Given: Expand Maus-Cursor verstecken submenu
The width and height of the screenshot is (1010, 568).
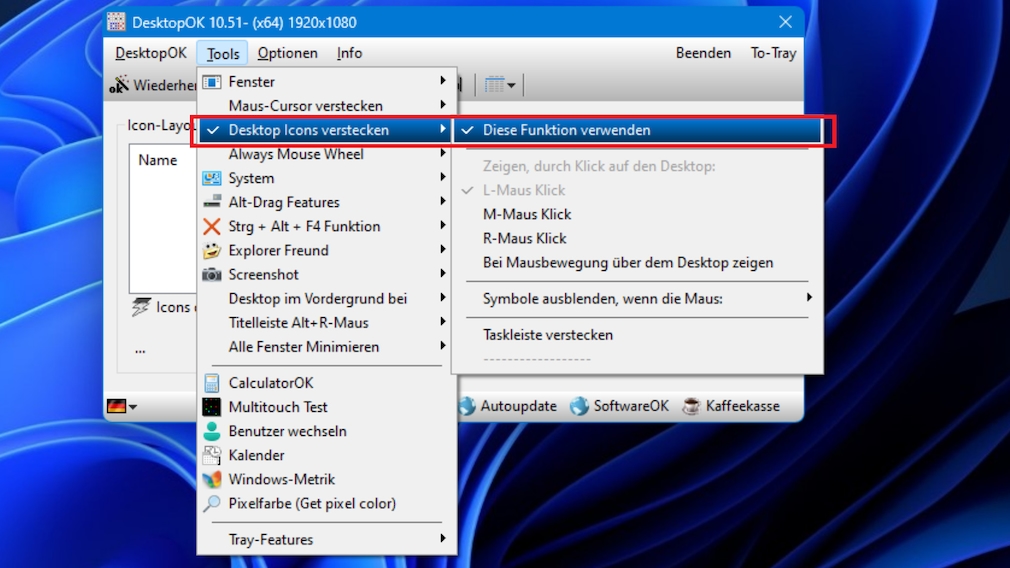Looking at the screenshot, I should (443, 105).
